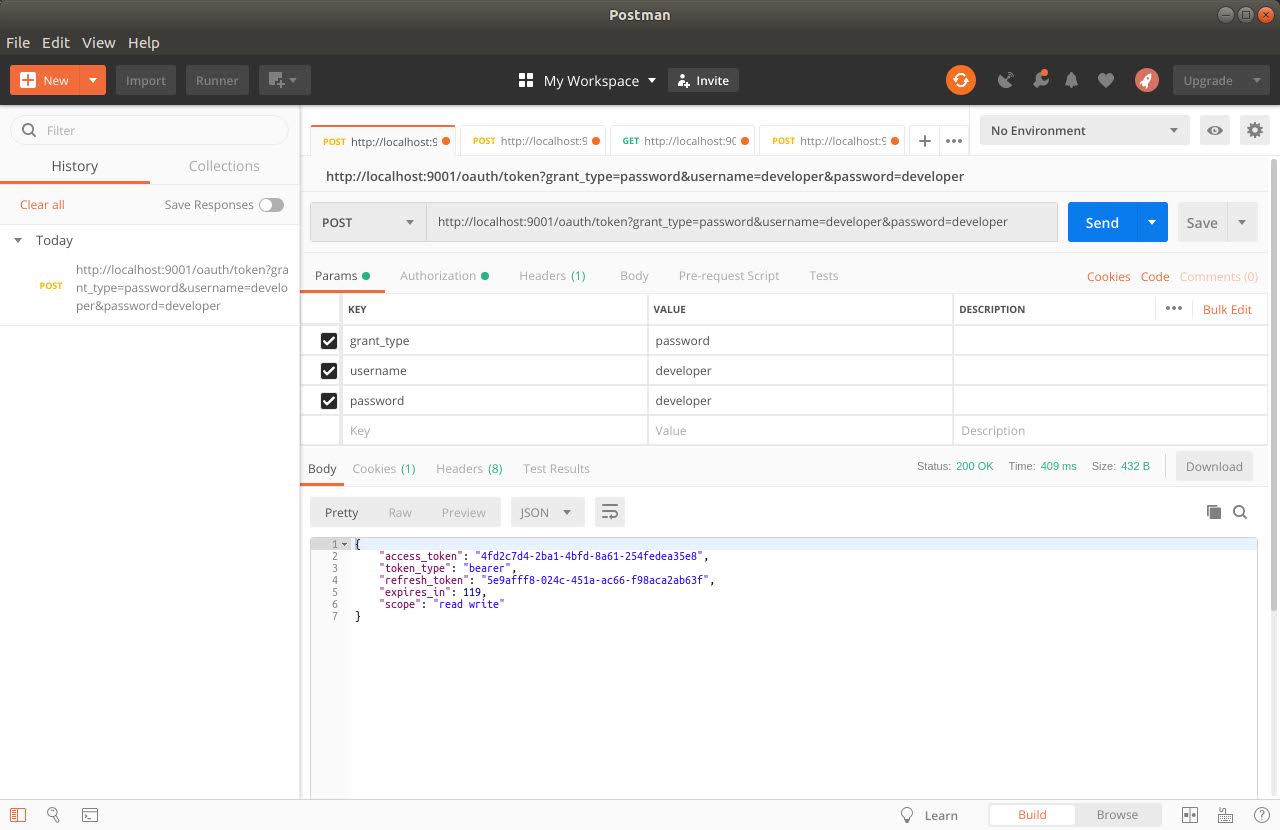Click the Import button
Viewport: 1280px width, 830px height.
pos(146,80)
